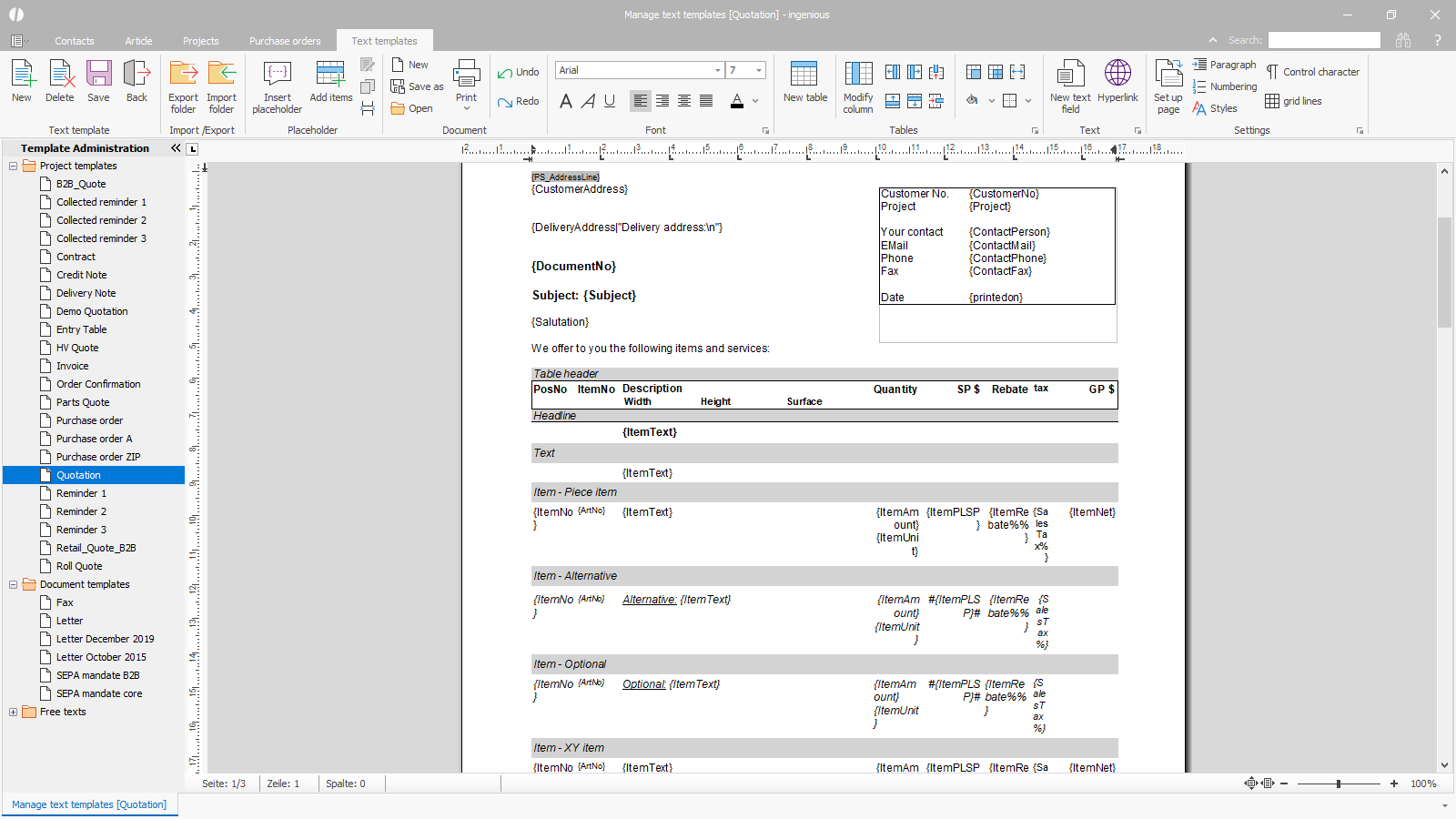Open the Contacts tab
Screen dimensions: 1456x819
coord(74,41)
